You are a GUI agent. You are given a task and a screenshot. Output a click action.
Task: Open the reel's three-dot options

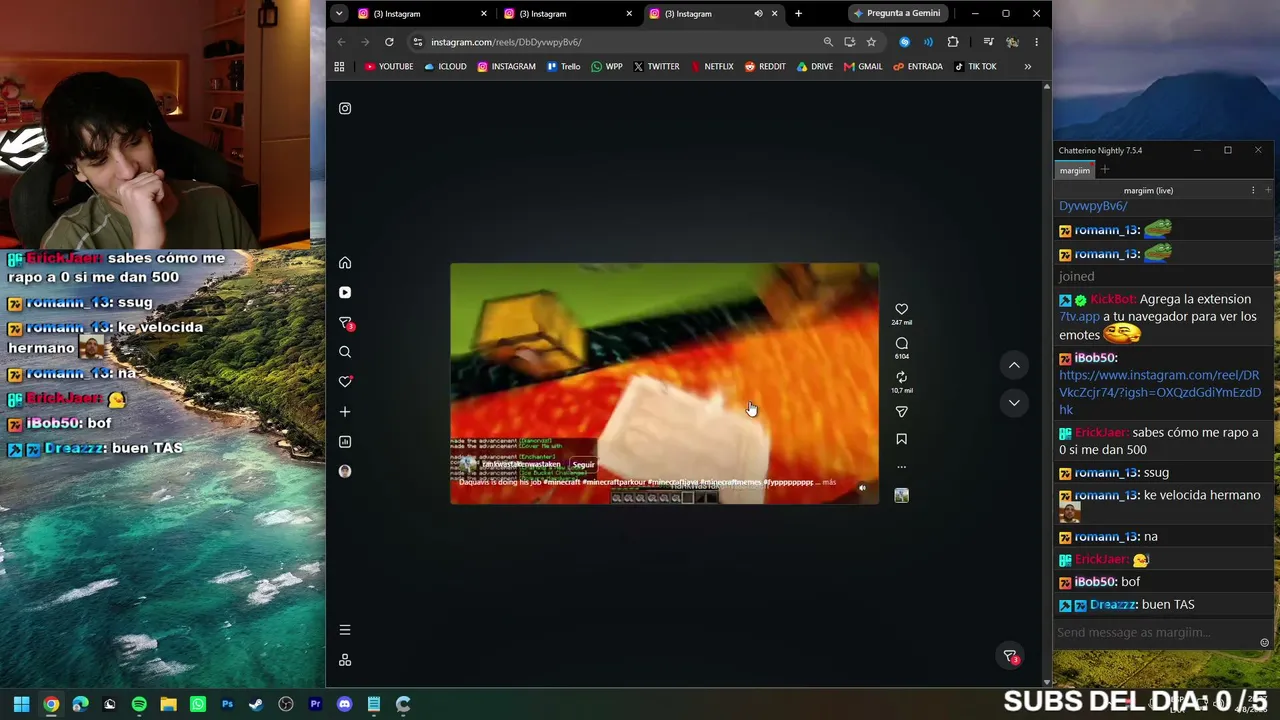901,467
